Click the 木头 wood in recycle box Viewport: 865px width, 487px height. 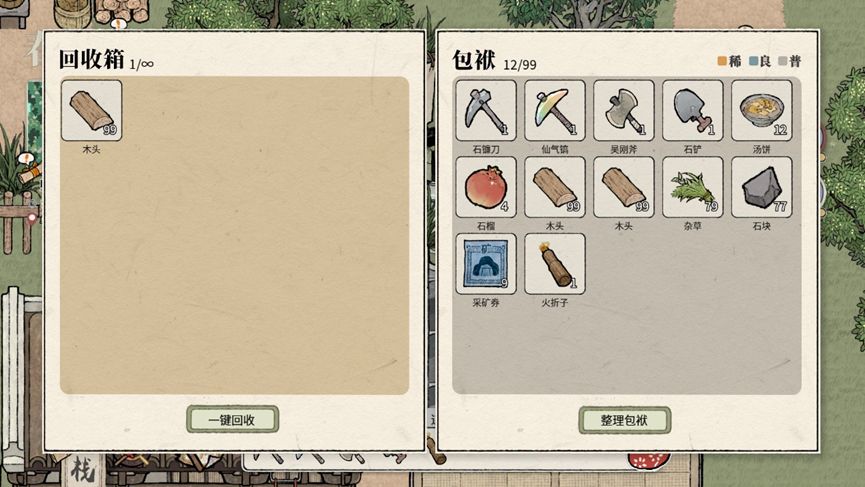(x=92, y=110)
